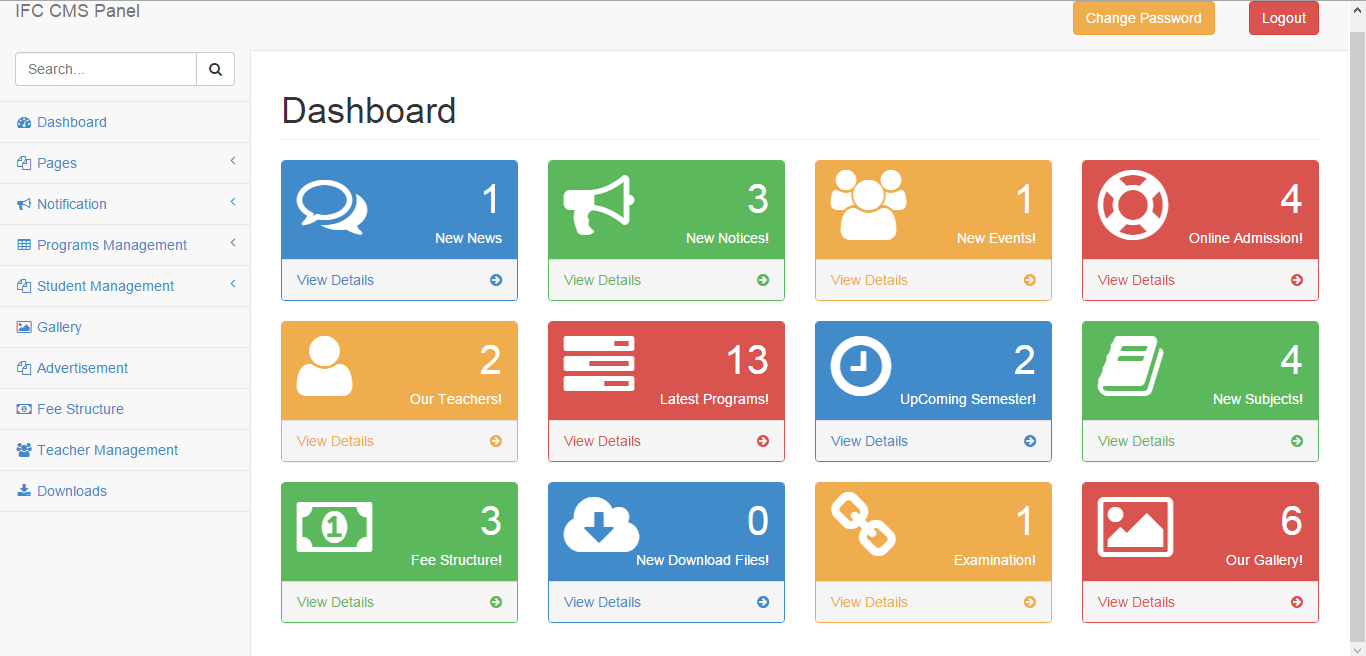This screenshot has height=656, width=1366.
Task: Expand the Pages sidebar submenu
Action: pyautogui.click(x=57, y=163)
